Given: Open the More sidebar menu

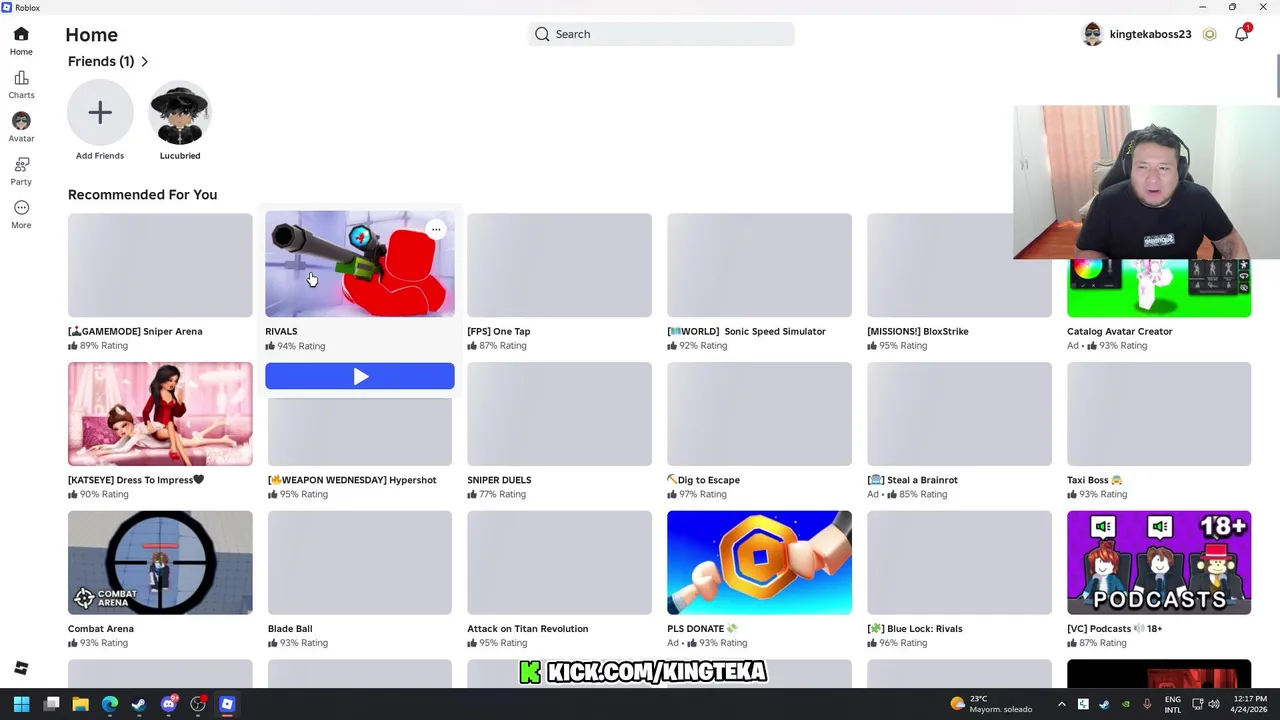Looking at the screenshot, I should (x=21, y=214).
